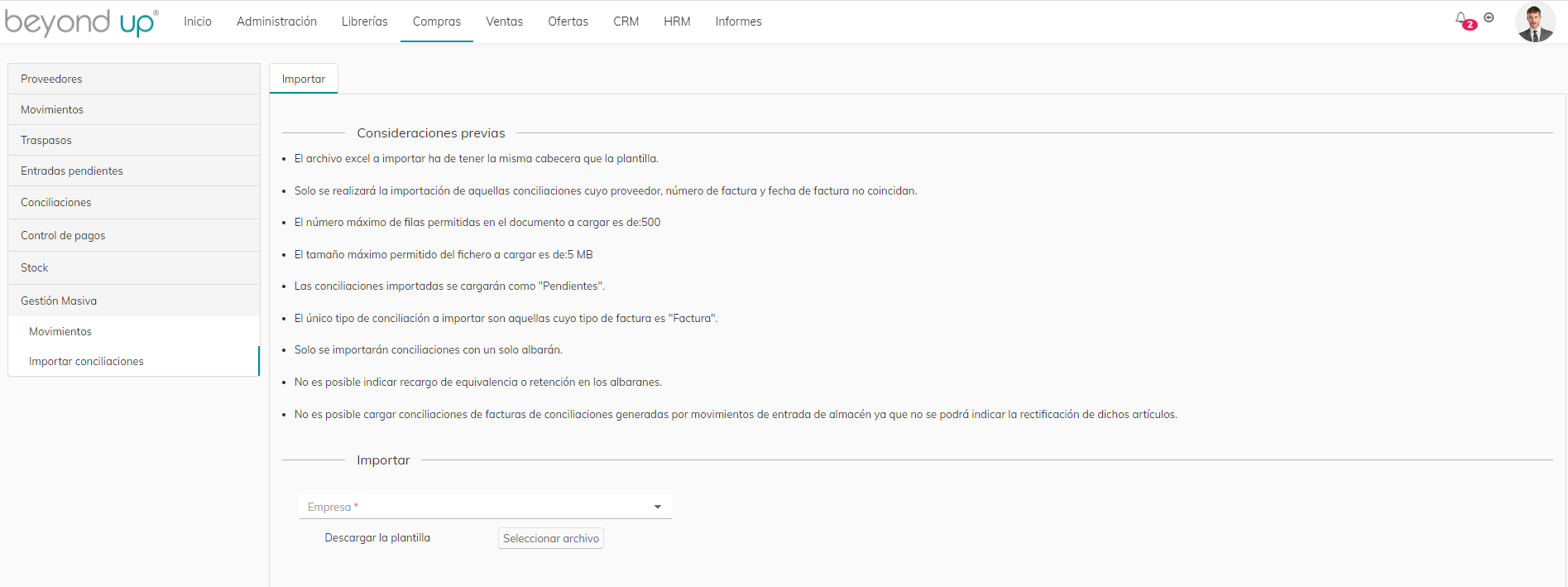This screenshot has width=1568, height=587.
Task: Open the Compras menu
Action: click(x=436, y=22)
